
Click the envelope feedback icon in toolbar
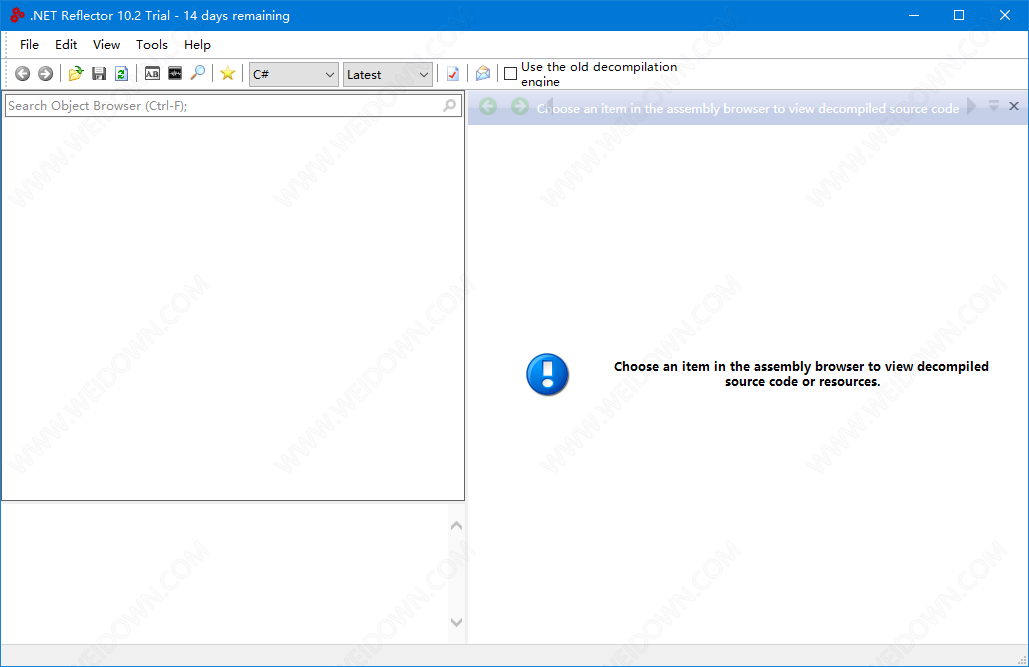click(483, 74)
